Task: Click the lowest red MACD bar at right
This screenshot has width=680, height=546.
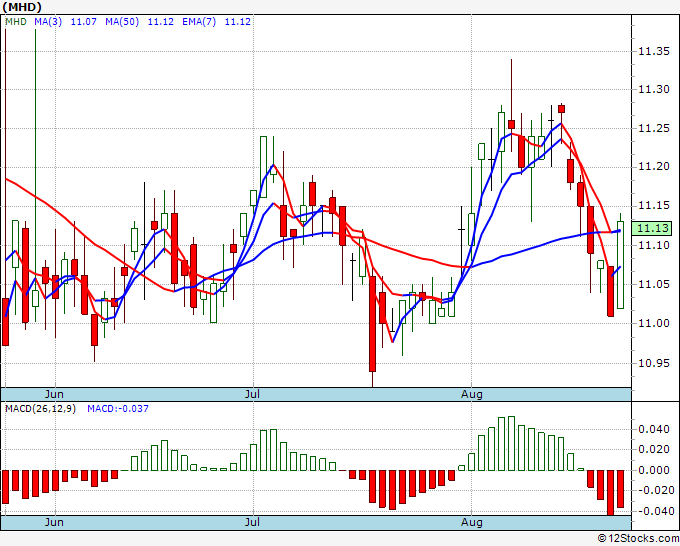Action: (611, 492)
